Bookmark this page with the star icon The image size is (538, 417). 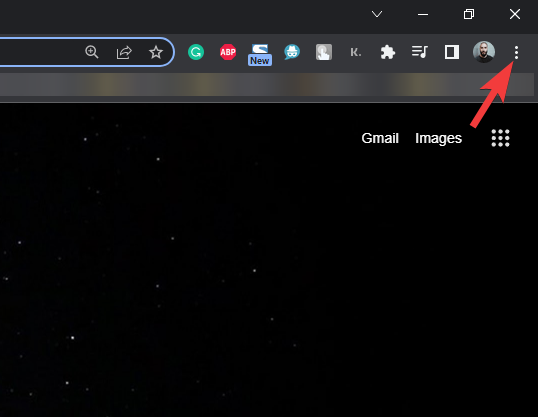[x=156, y=52]
